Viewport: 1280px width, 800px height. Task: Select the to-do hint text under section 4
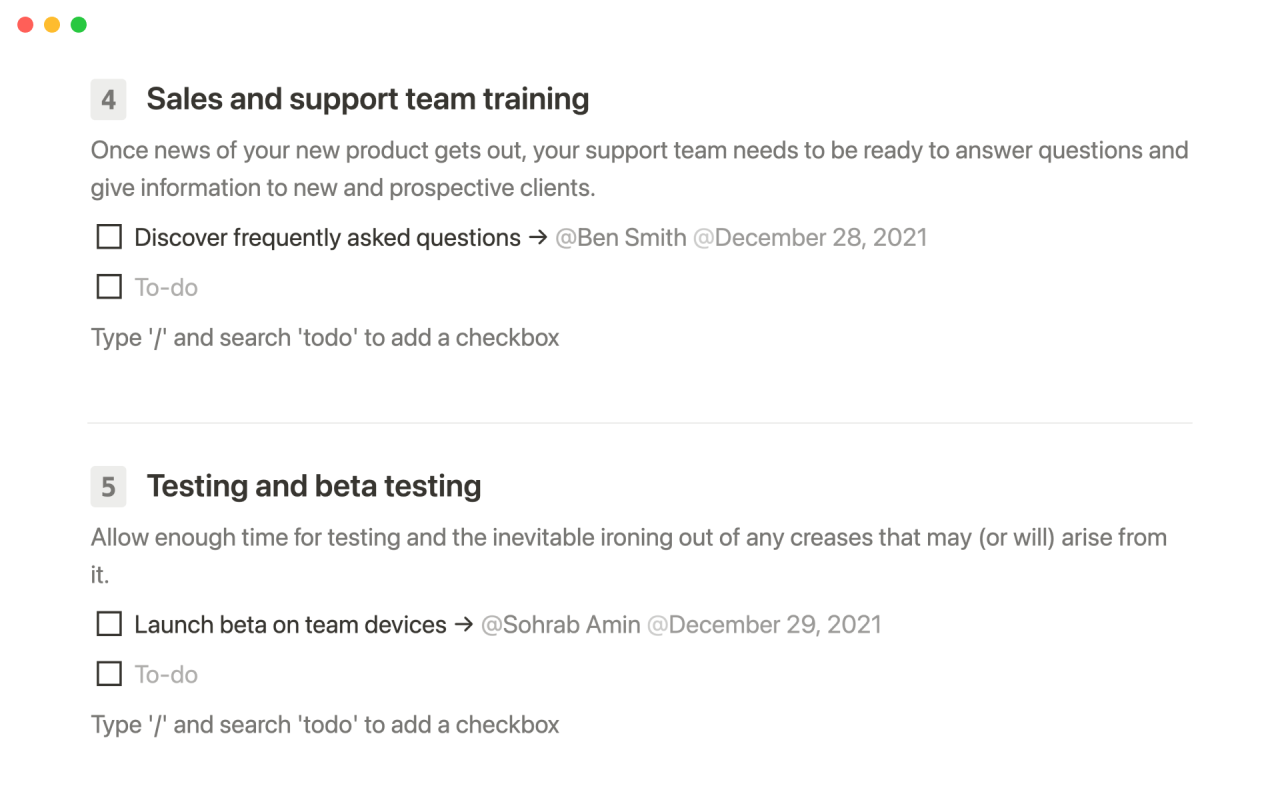(325, 337)
